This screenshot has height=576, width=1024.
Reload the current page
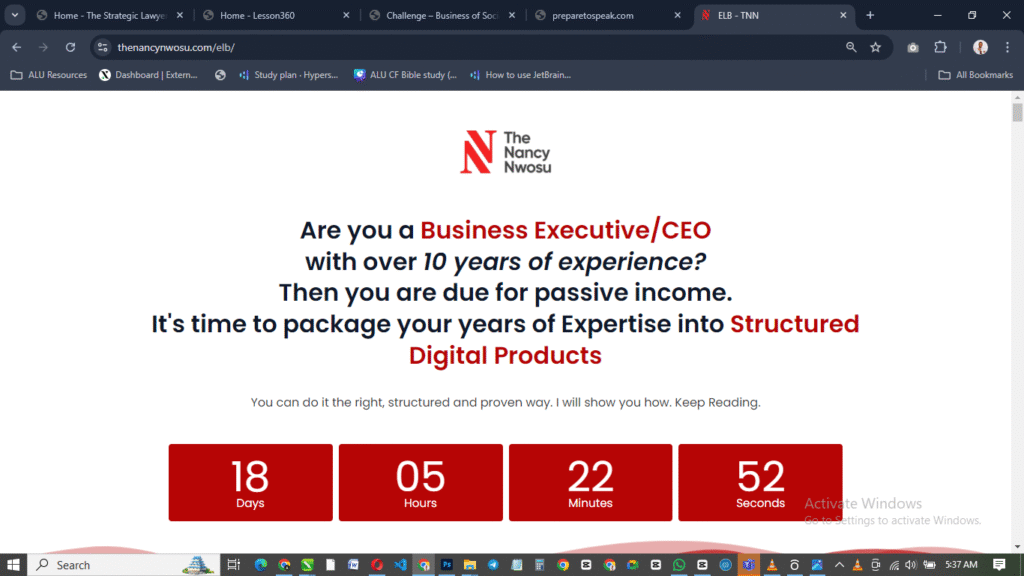[x=70, y=47]
